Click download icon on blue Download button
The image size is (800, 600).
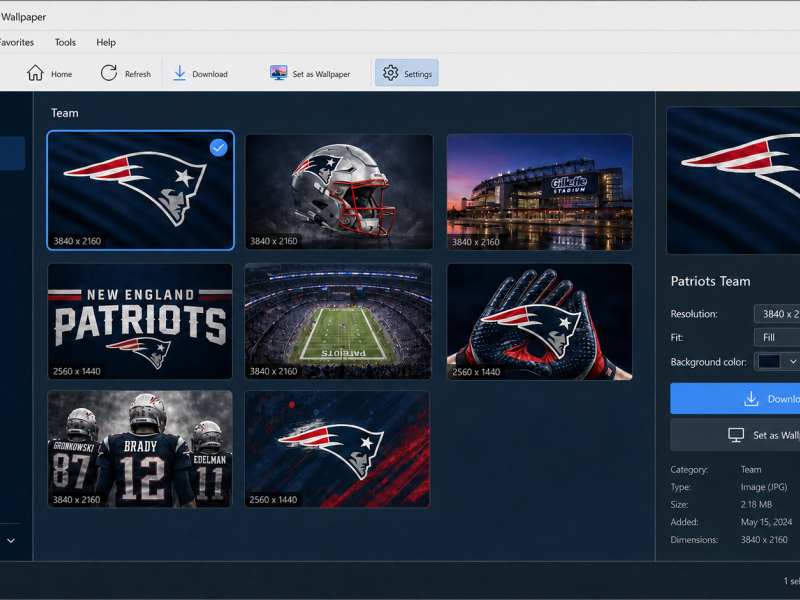point(751,398)
